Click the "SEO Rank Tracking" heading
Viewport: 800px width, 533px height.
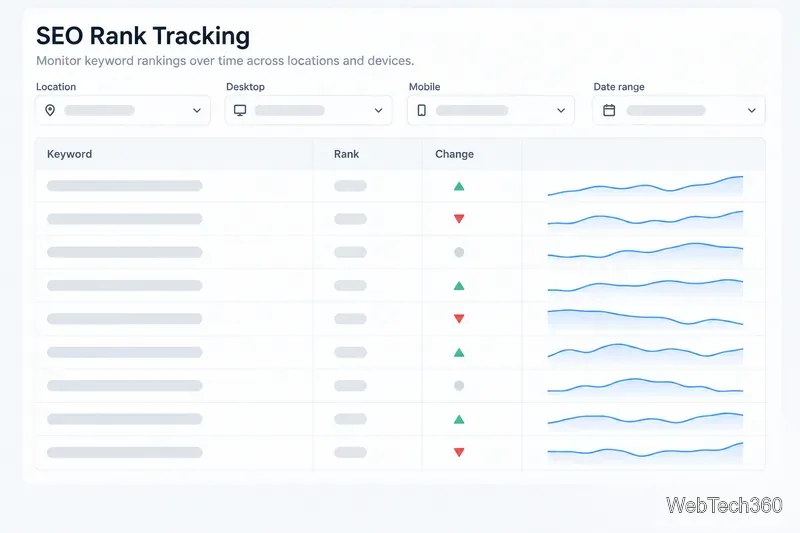pos(143,36)
